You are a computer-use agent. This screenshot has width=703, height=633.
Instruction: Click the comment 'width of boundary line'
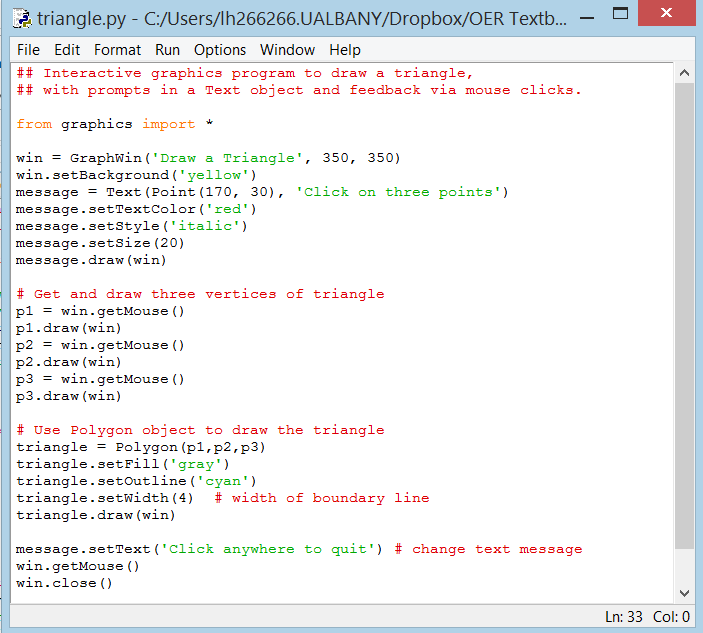(322, 498)
